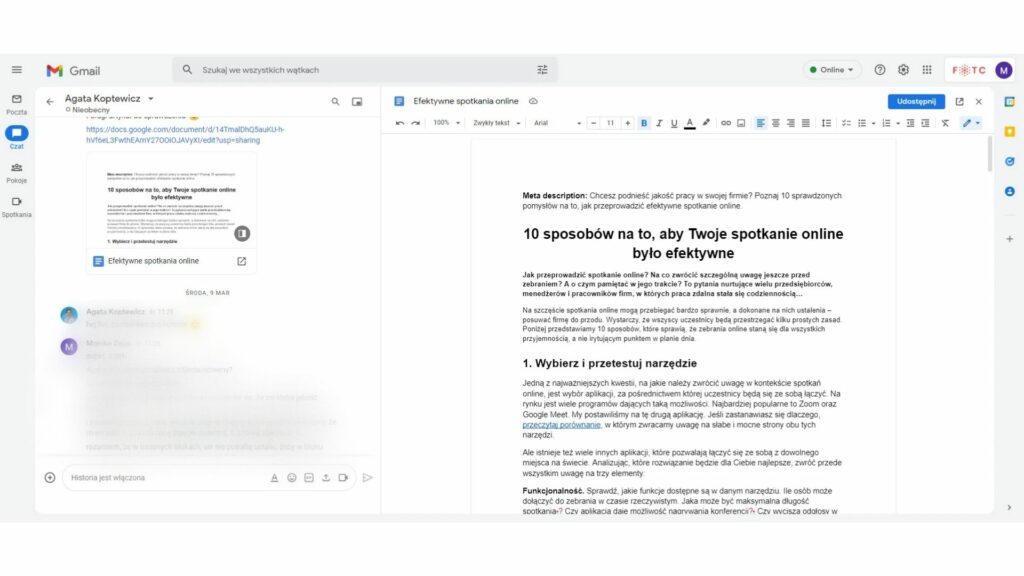Open the 'przeczytaj porównanie' link in document

click(561, 425)
